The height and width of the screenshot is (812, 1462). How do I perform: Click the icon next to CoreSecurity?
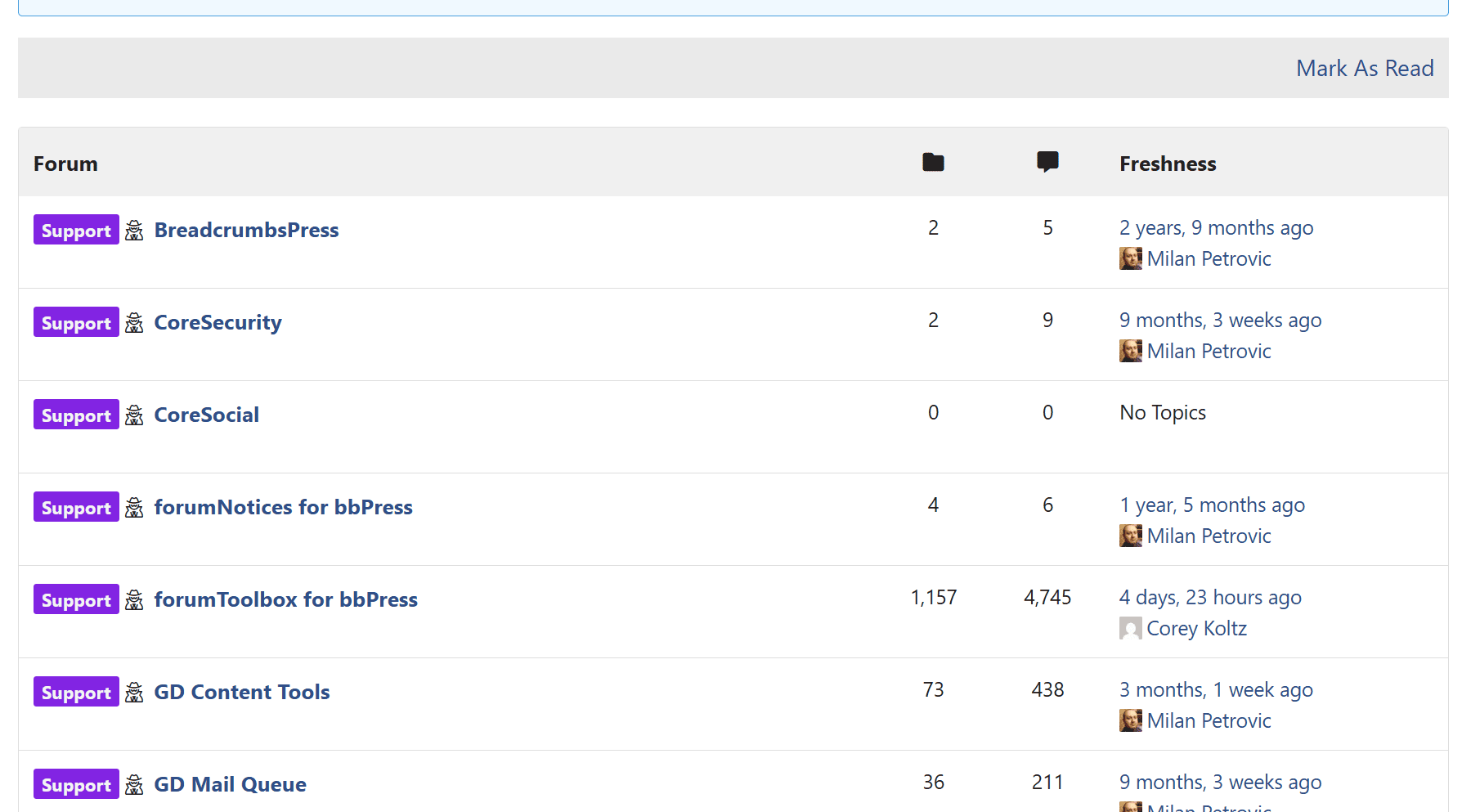tap(134, 322)
